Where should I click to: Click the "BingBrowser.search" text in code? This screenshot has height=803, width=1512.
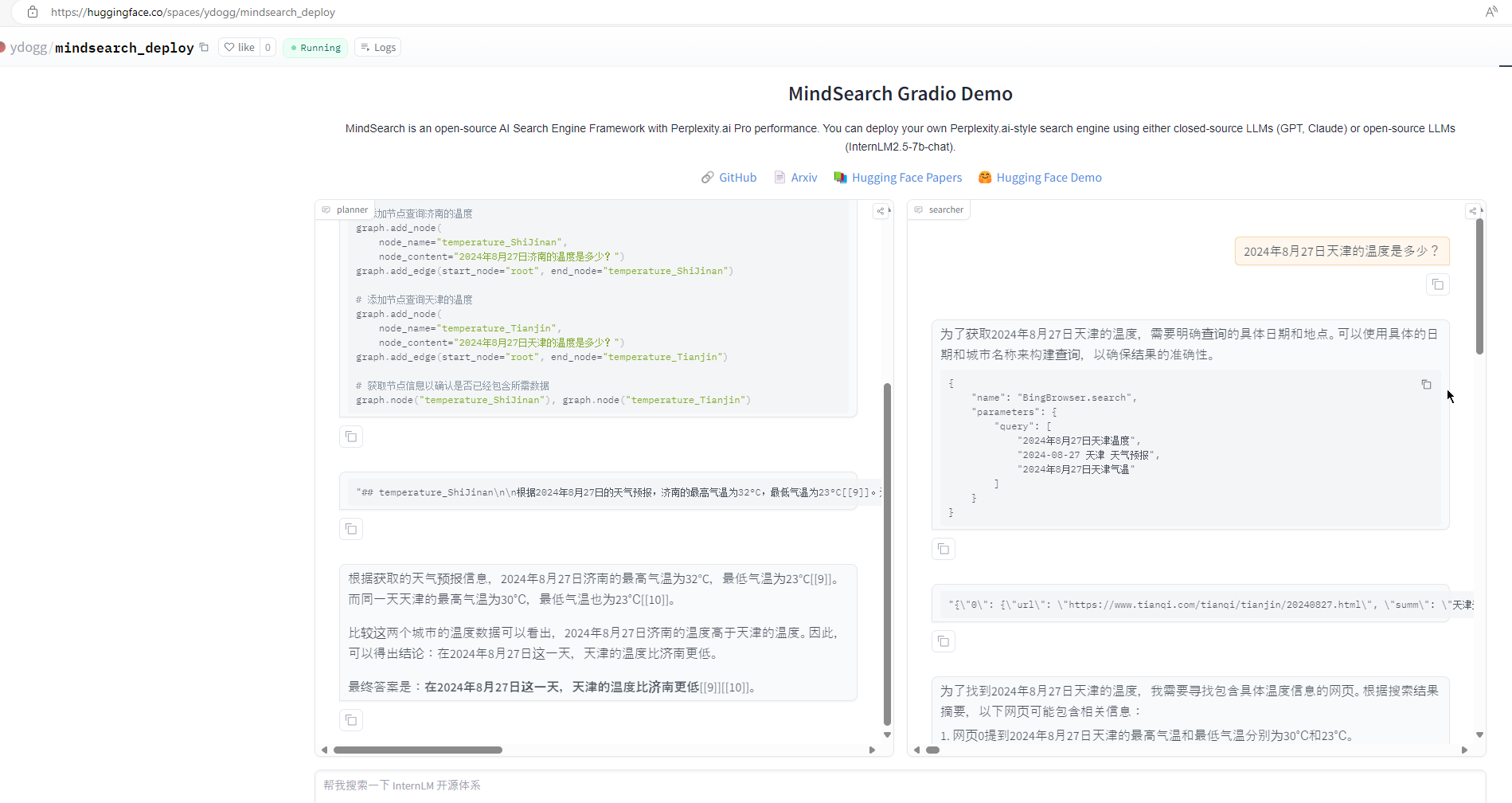[1074, 398]
